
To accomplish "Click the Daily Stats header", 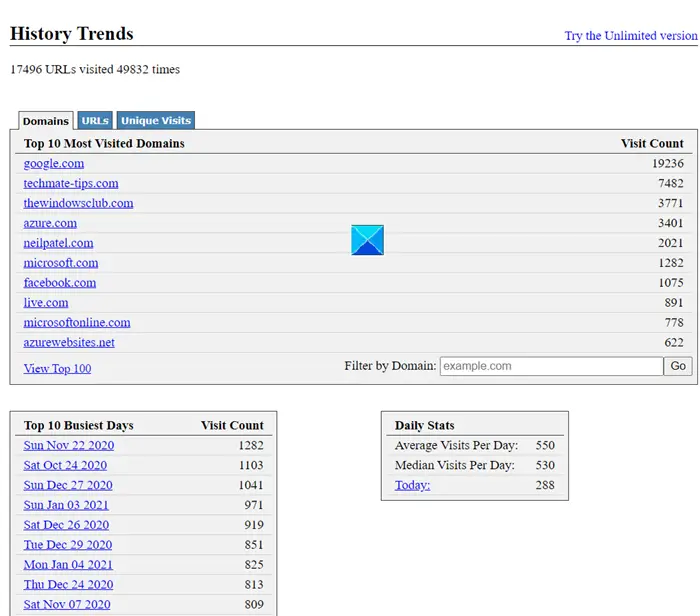I will [x=425, y=425].
